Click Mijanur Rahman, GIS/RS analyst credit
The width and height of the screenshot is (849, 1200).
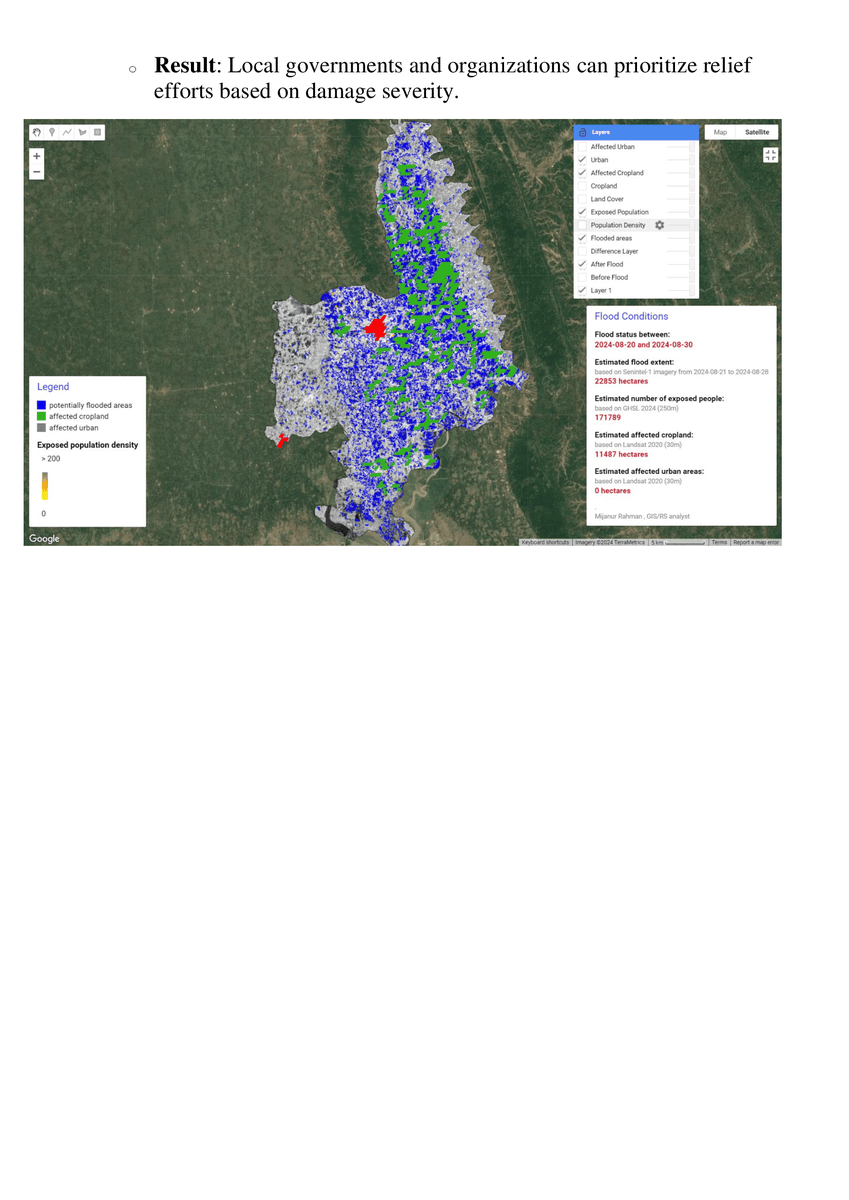(642, 516)
